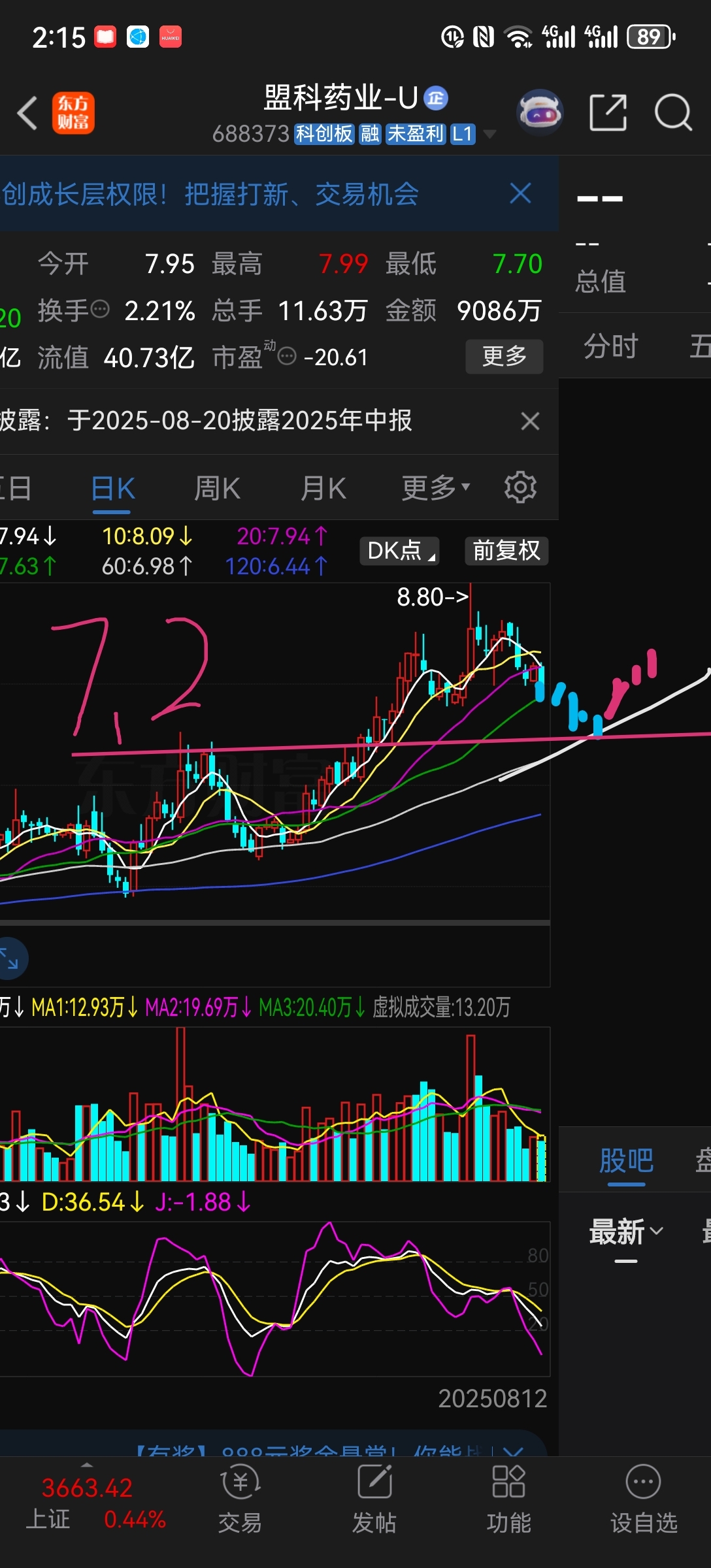Viewport: 711px width, 1568px height.
Task: Open the 东方财富 logo icon
Action: (x=73, y=113)
